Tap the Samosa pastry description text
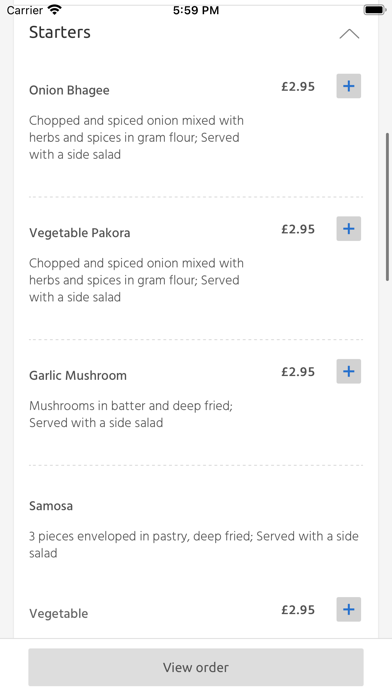 click(194, 545)
